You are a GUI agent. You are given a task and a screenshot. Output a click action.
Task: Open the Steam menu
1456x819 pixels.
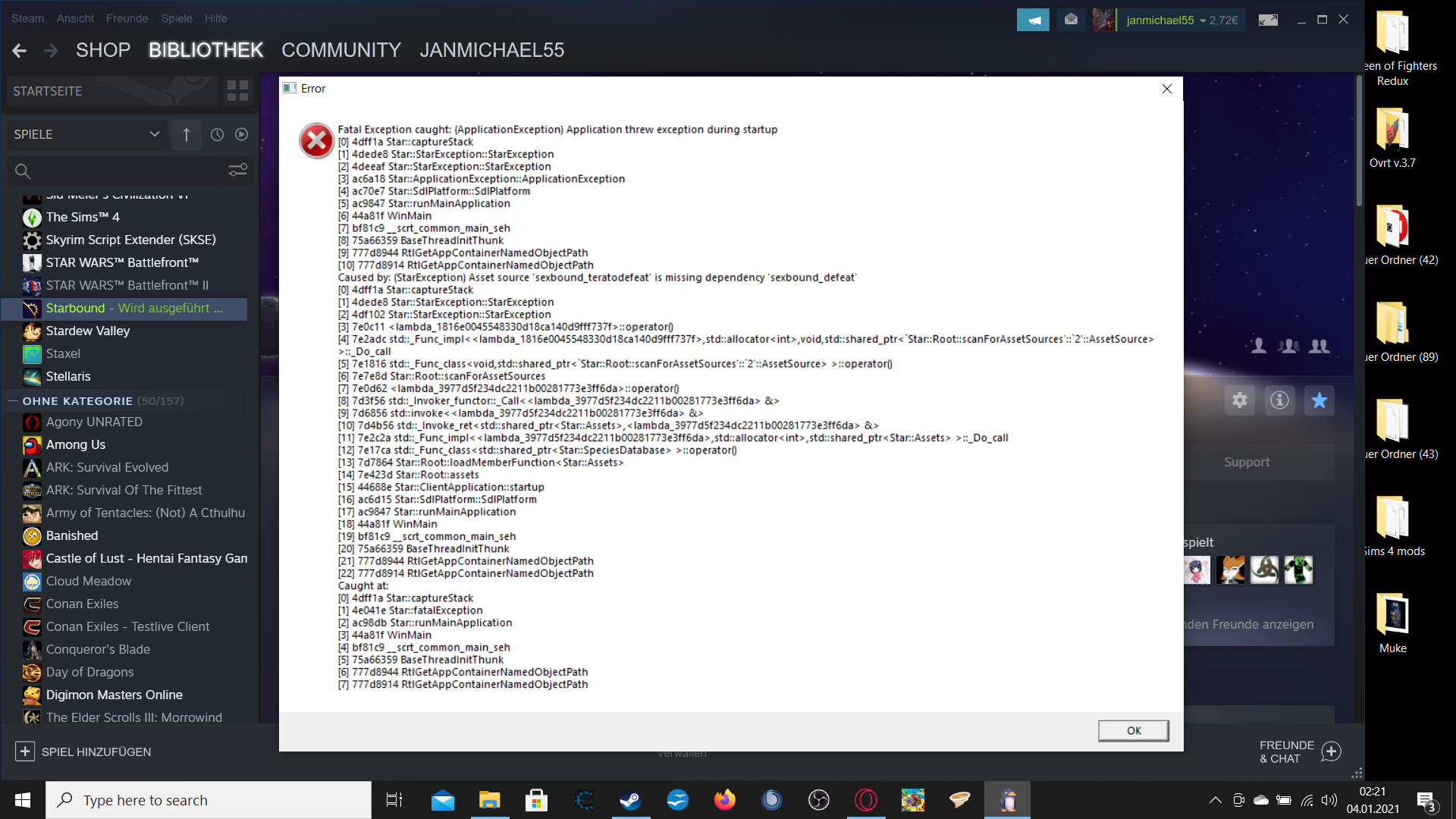pyautogui.click(x=27, y=18)
